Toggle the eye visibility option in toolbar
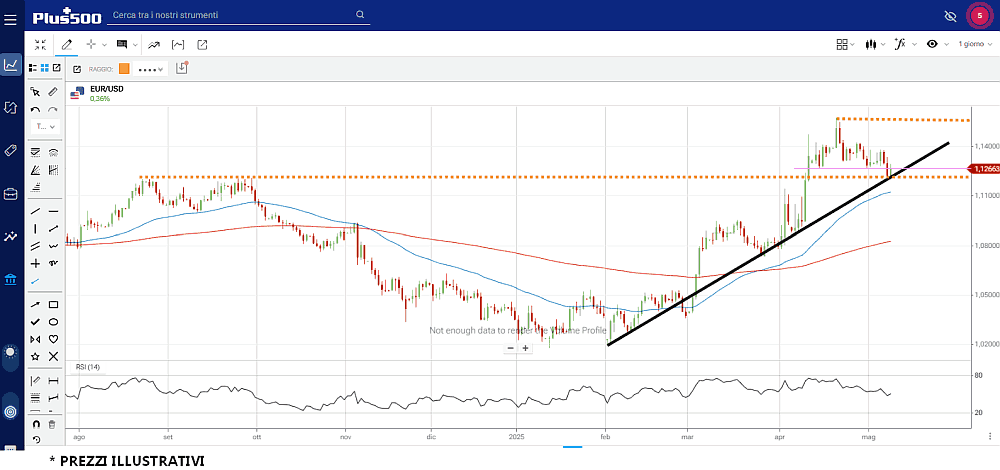 tap(932, 44)
